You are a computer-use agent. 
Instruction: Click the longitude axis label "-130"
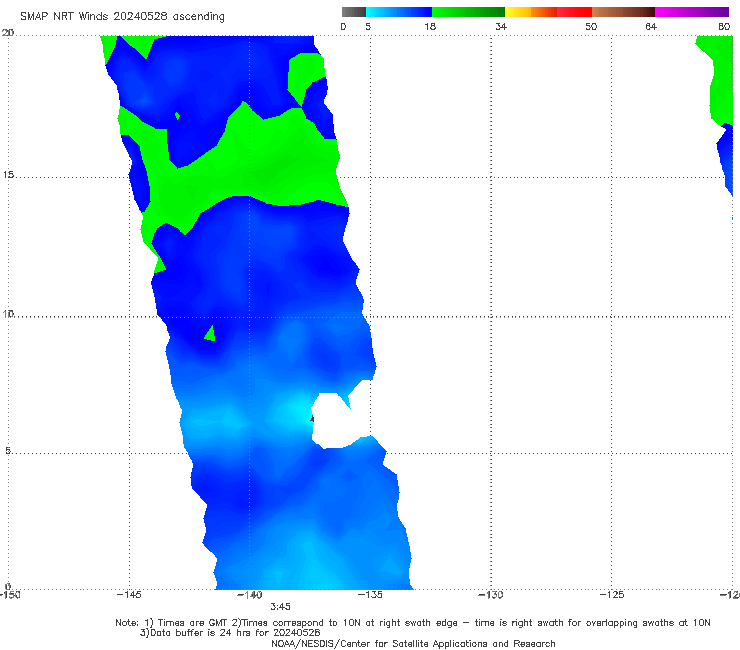491,595
